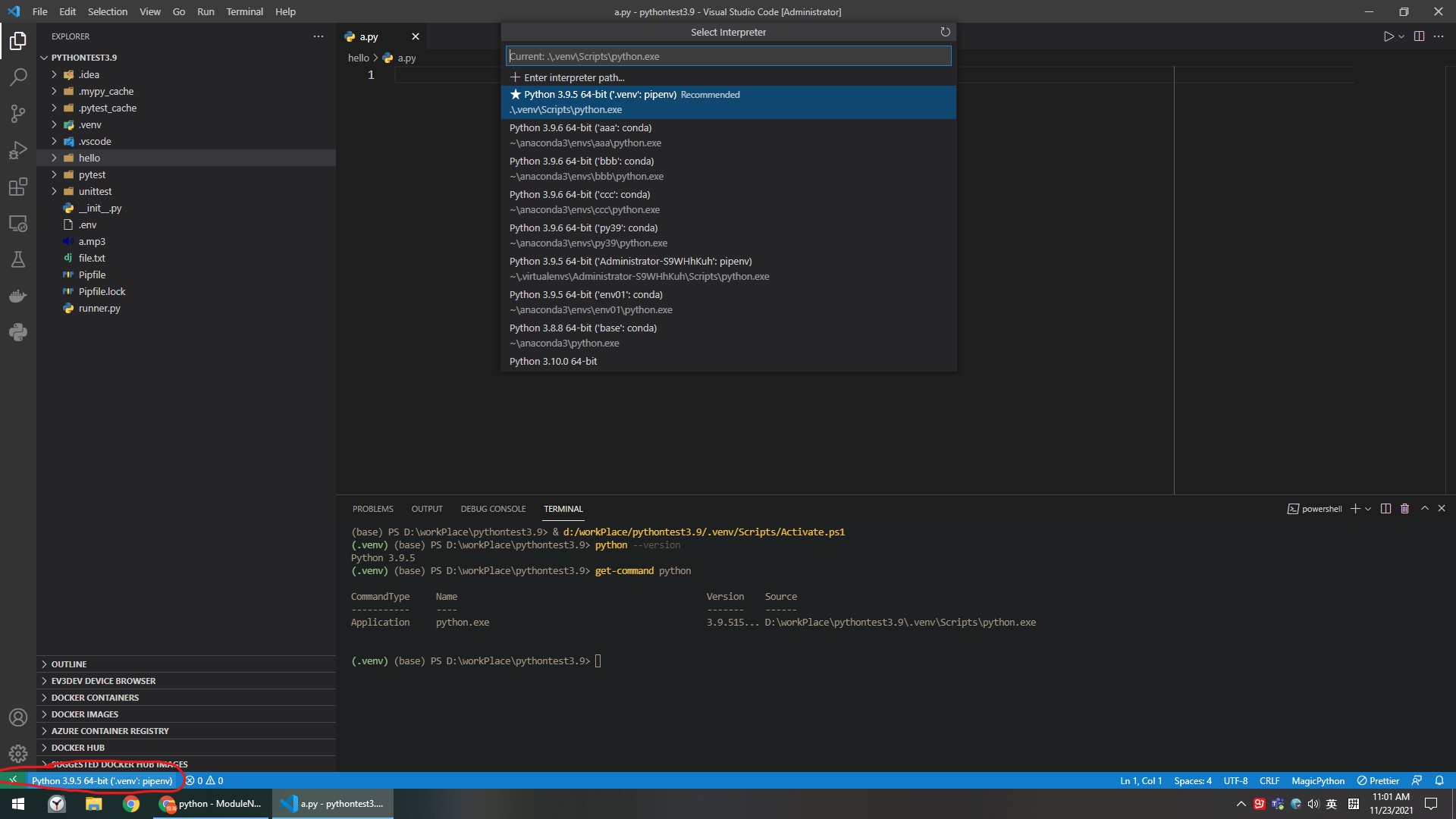Create a new terminal with plus icon
The width and height of the screenshot is (1456, 819).
click(1354, 509)
